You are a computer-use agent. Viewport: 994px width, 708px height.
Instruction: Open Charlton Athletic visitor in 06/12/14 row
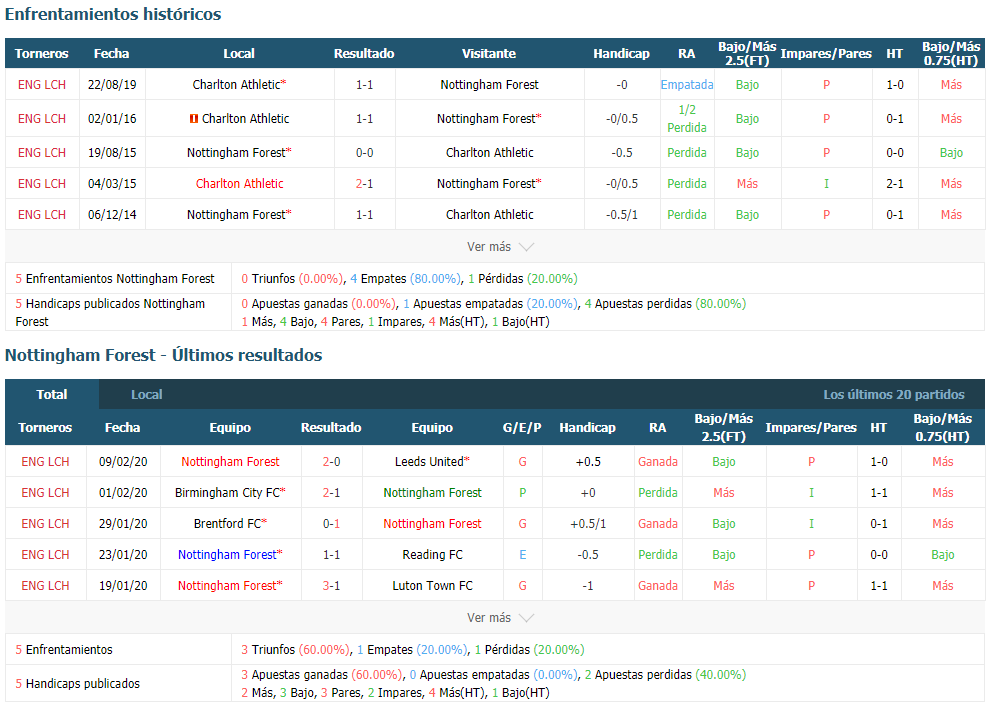tap(489, 215)
